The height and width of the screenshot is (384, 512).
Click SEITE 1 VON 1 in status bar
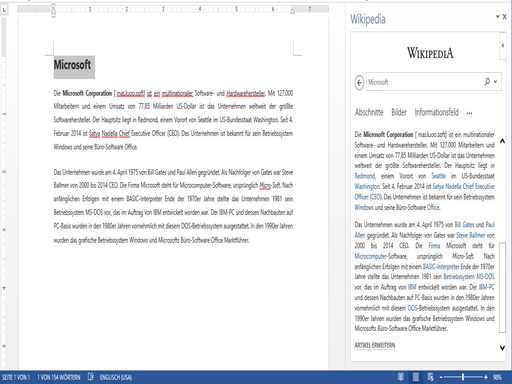16,377
